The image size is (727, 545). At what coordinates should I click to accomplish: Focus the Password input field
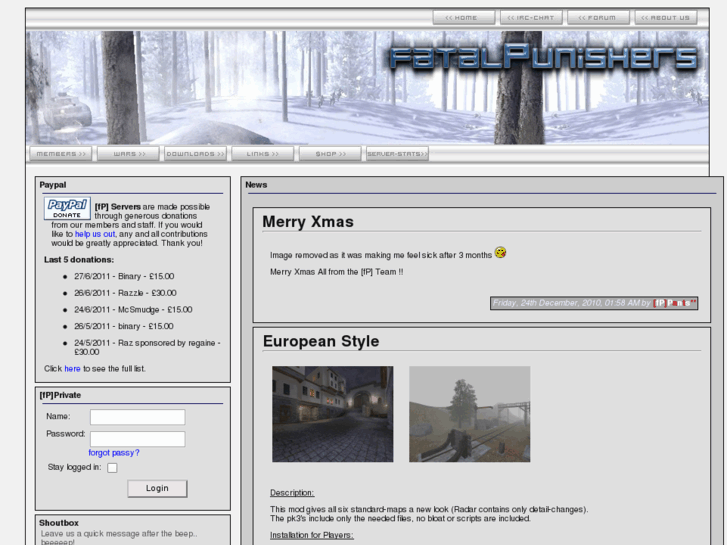pos(138,439)
